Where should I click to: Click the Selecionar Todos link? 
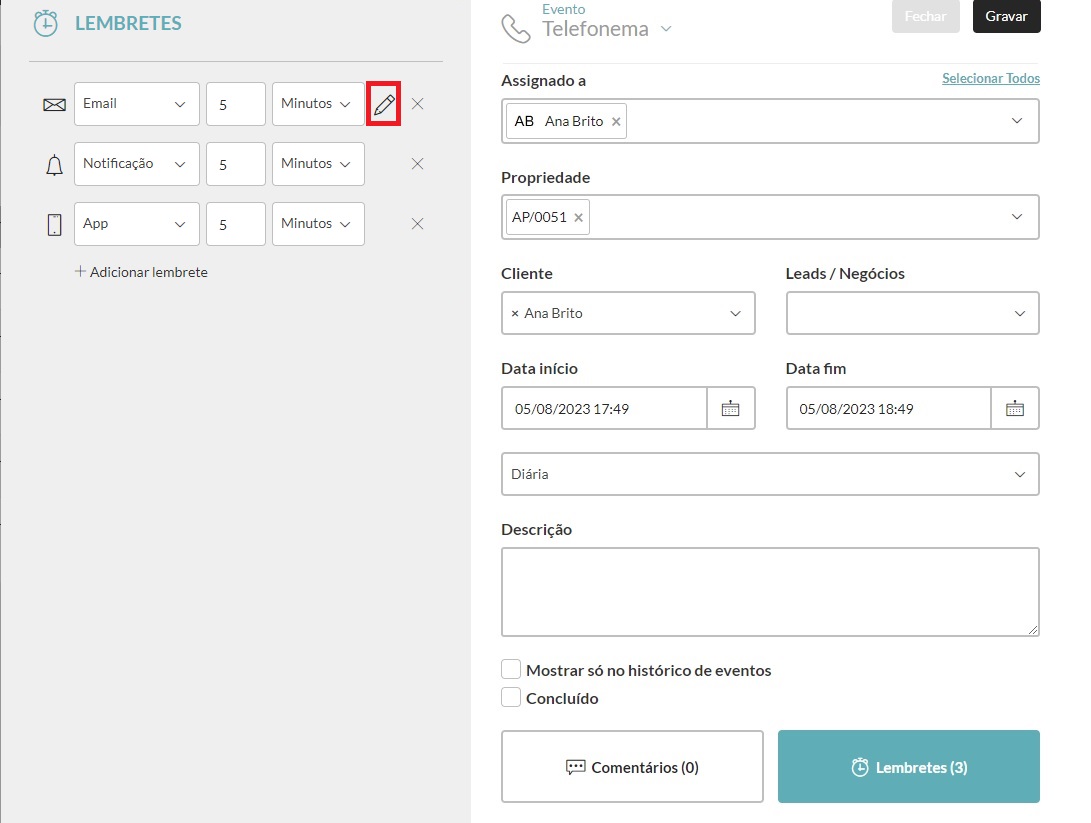click(990, 78)
